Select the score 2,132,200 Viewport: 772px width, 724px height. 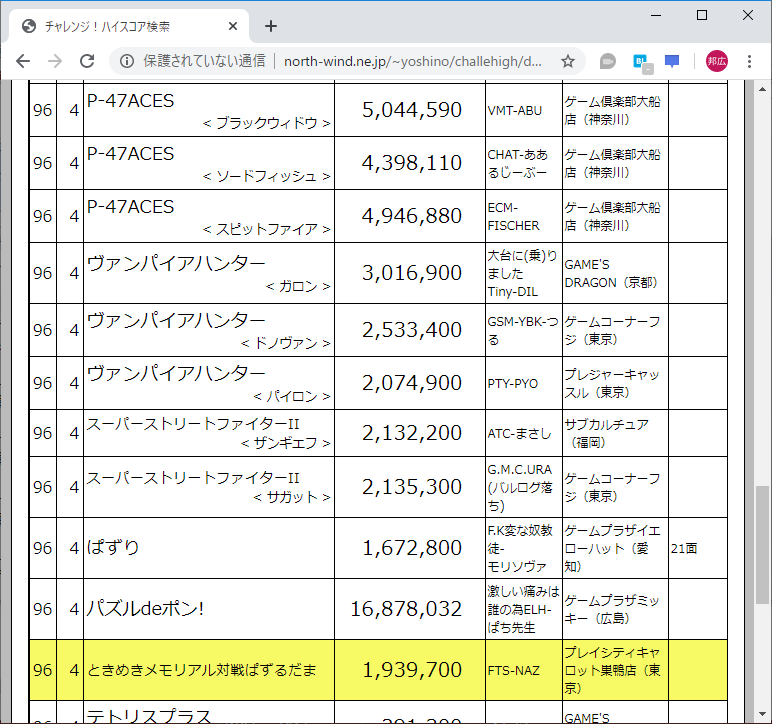pyautogui.click(x=412, y=433)
